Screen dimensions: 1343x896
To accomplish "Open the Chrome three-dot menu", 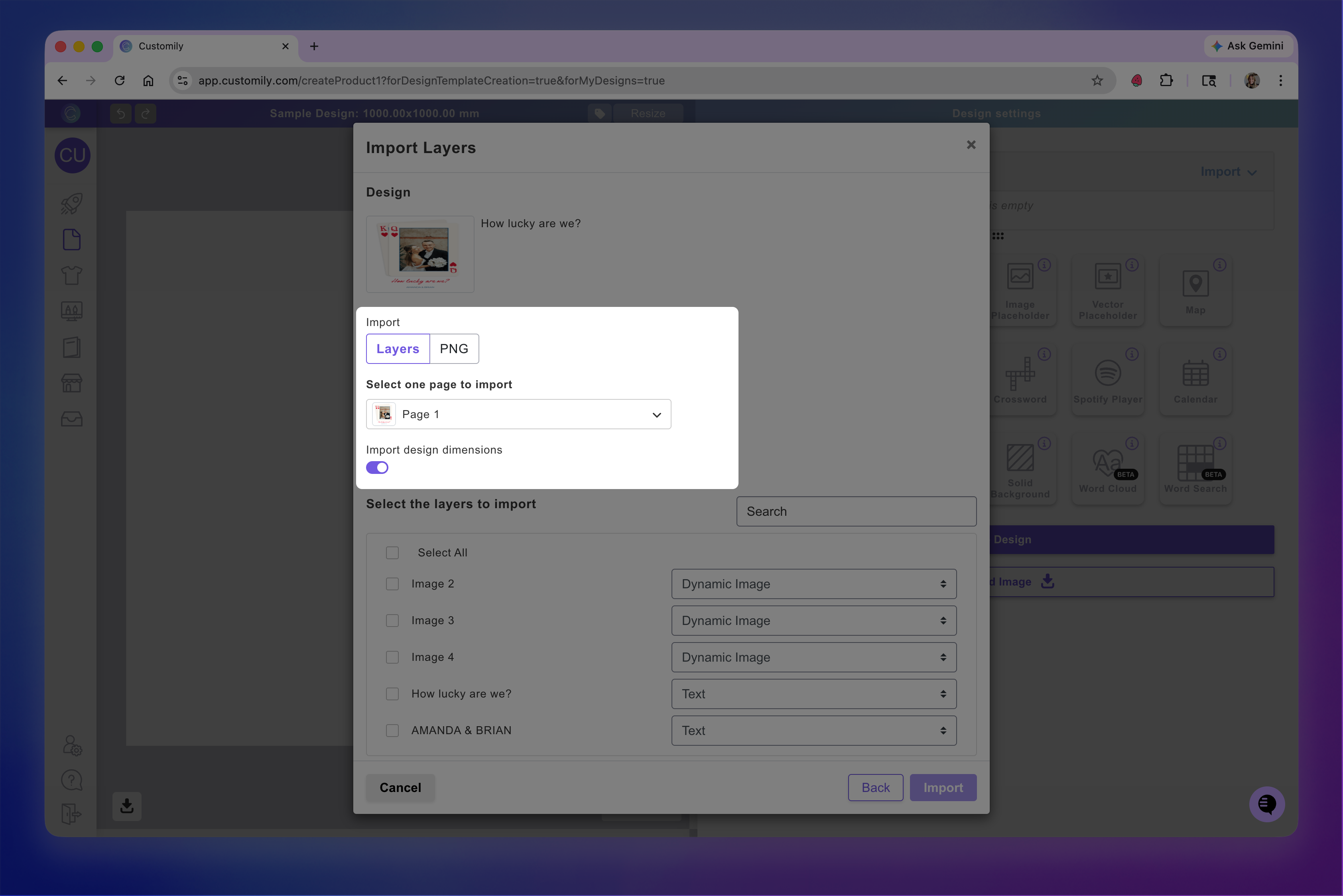I will click(1281, 81).
